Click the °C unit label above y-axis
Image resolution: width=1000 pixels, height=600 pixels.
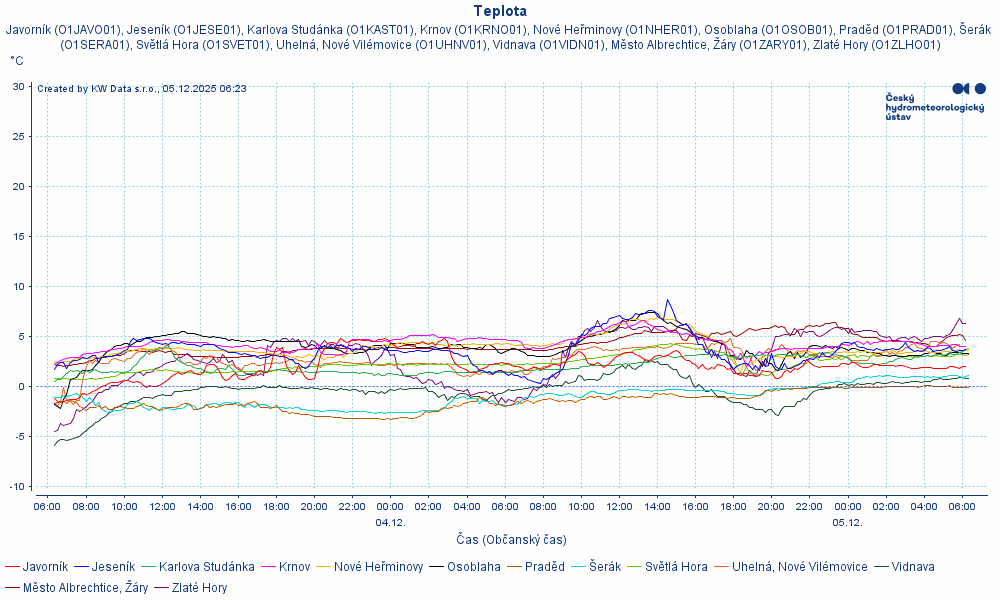tap(17, 61)
